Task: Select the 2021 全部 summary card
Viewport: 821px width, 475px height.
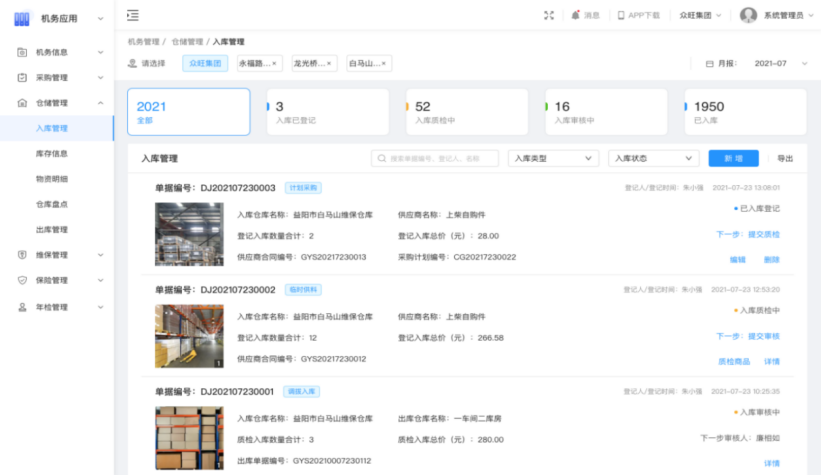Action: 188,112
